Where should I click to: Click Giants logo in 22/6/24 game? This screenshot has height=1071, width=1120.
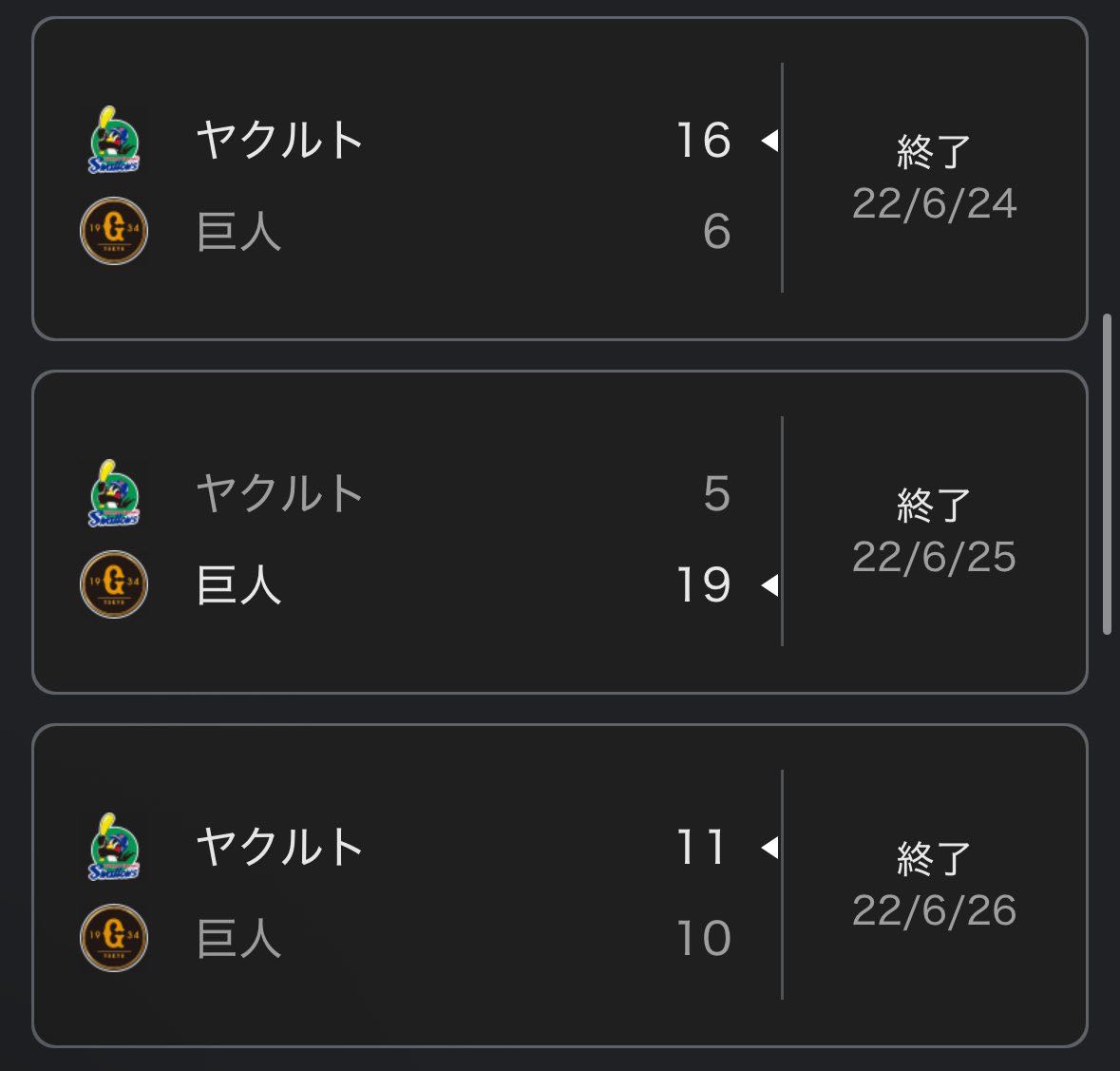[x=114, y=231]
